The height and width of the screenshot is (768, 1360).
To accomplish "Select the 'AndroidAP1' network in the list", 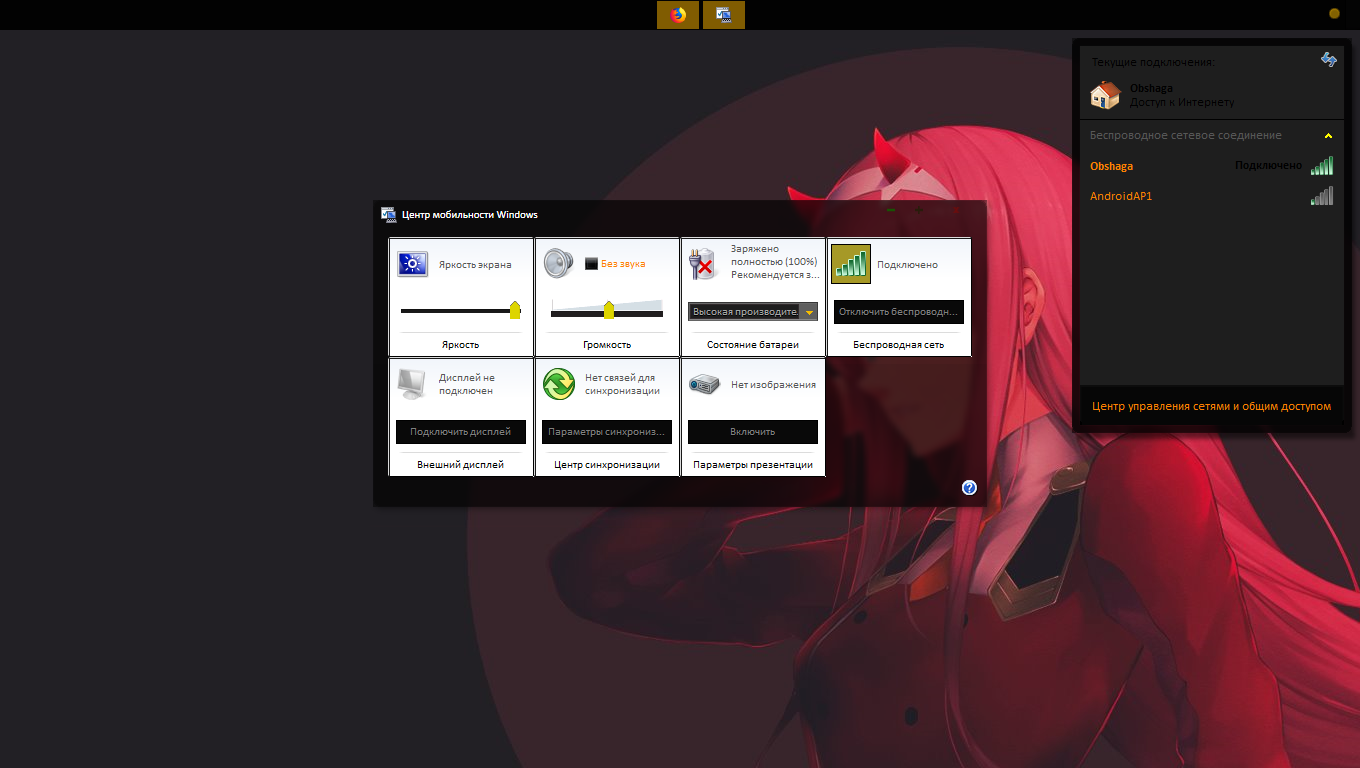I will click(1121, 196).
